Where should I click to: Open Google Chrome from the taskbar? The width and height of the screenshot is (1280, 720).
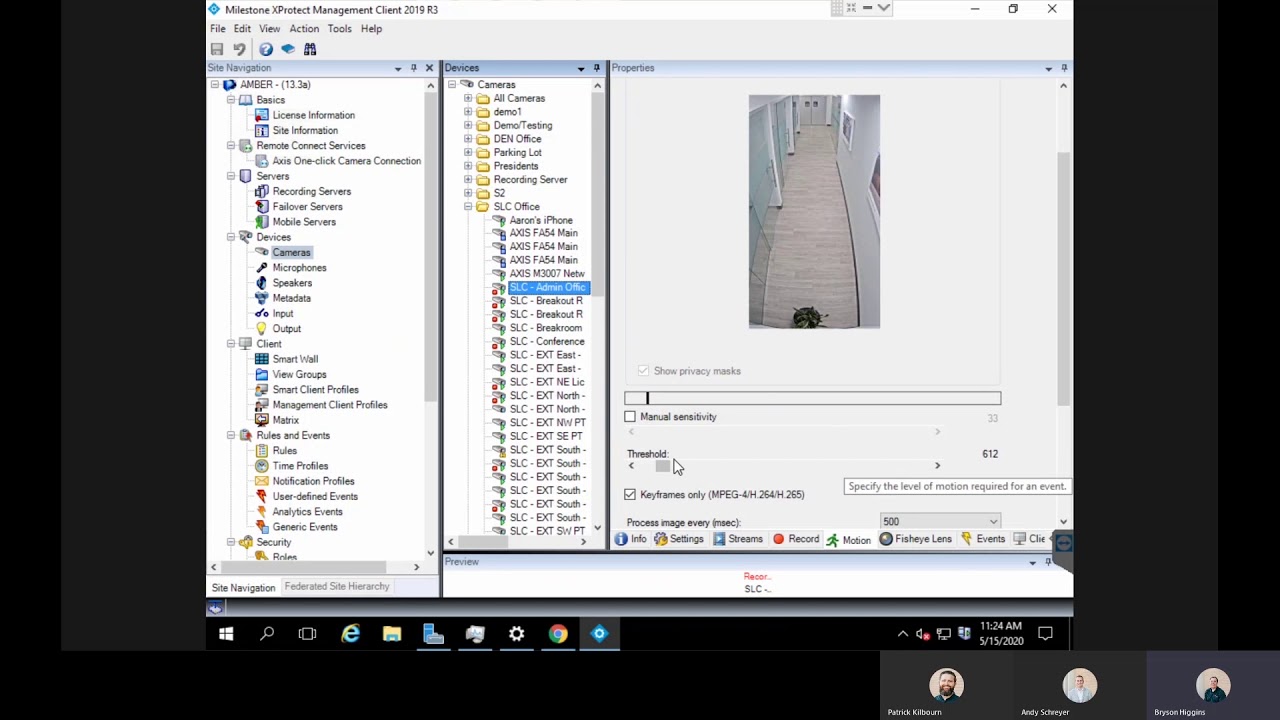click(558, 634)
